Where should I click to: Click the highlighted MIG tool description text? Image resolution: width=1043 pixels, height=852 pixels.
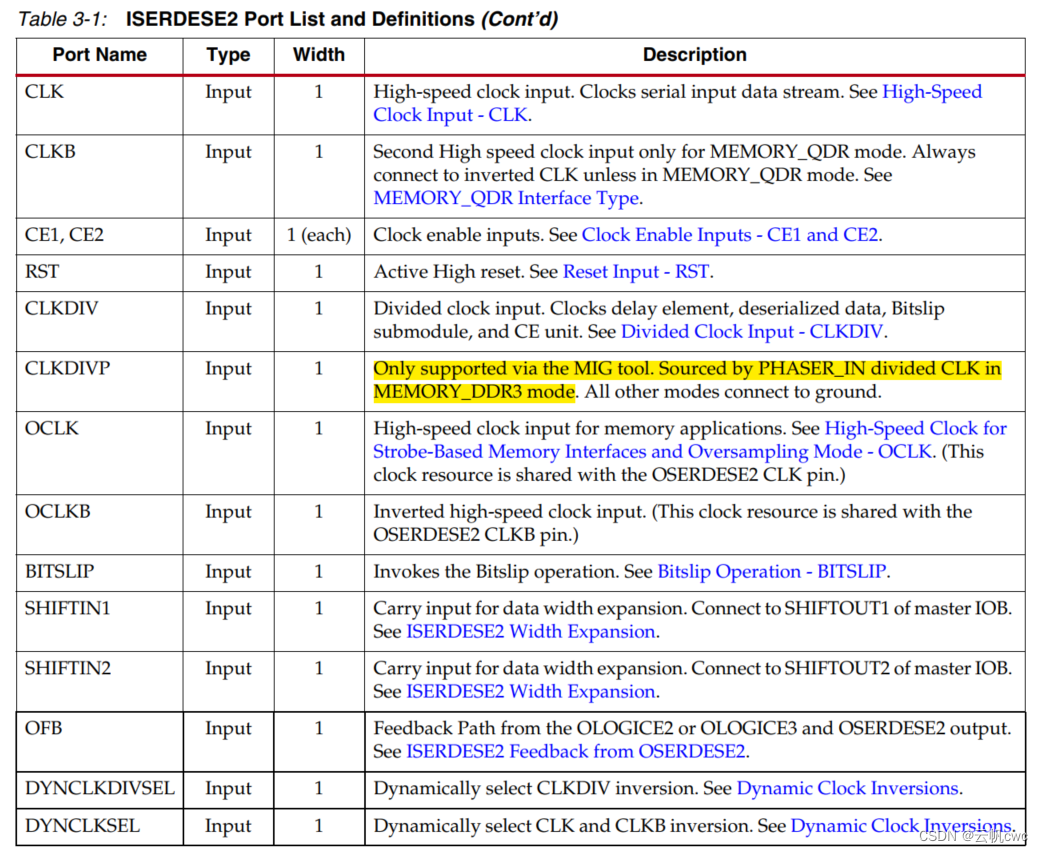coord(687,380)
